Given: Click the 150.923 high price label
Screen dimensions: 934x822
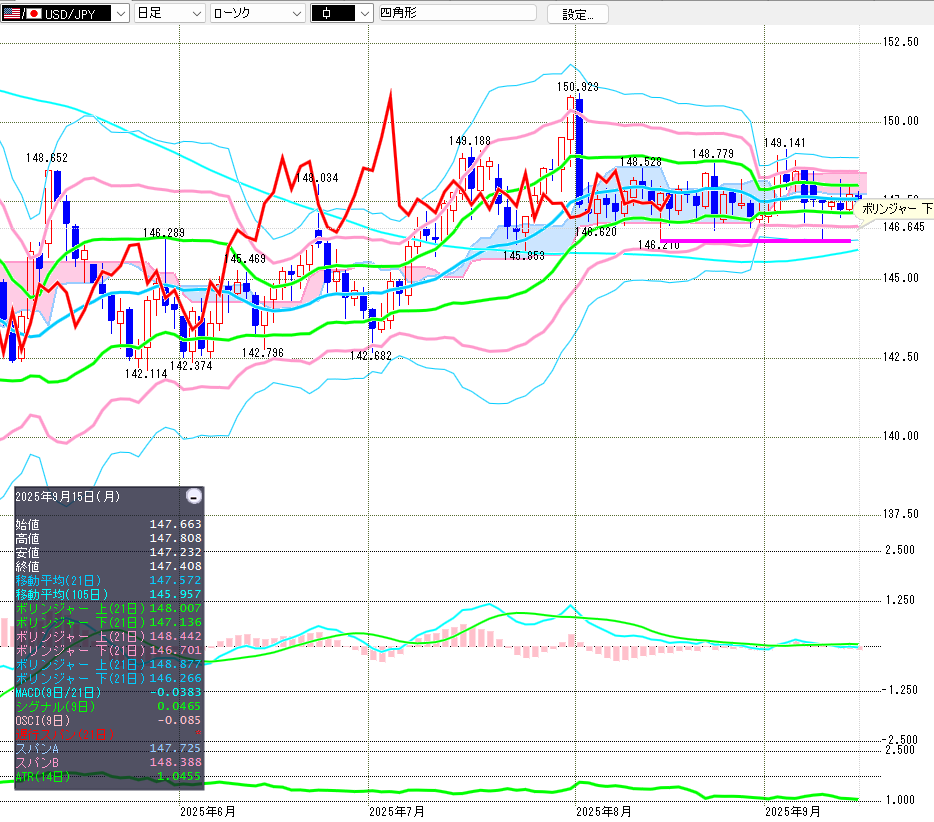Looking at the screenshot, I should (x=577, y=87).
